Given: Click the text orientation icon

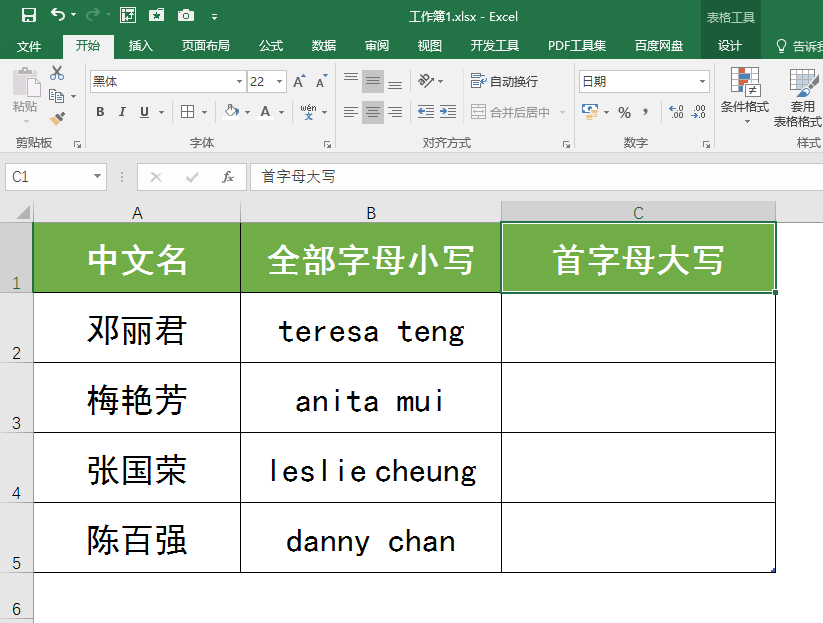Looking at the screenshot, I should coord(426,81).
